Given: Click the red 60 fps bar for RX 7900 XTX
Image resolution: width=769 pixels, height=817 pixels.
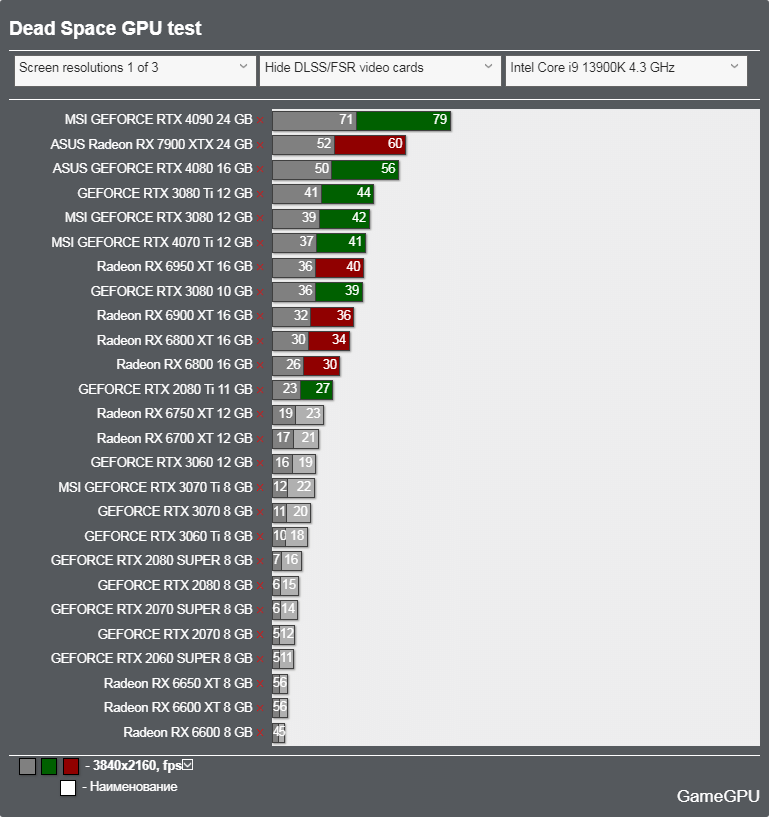Looking at the screenshot, I should pyautogui.click(x=370, y=144).
